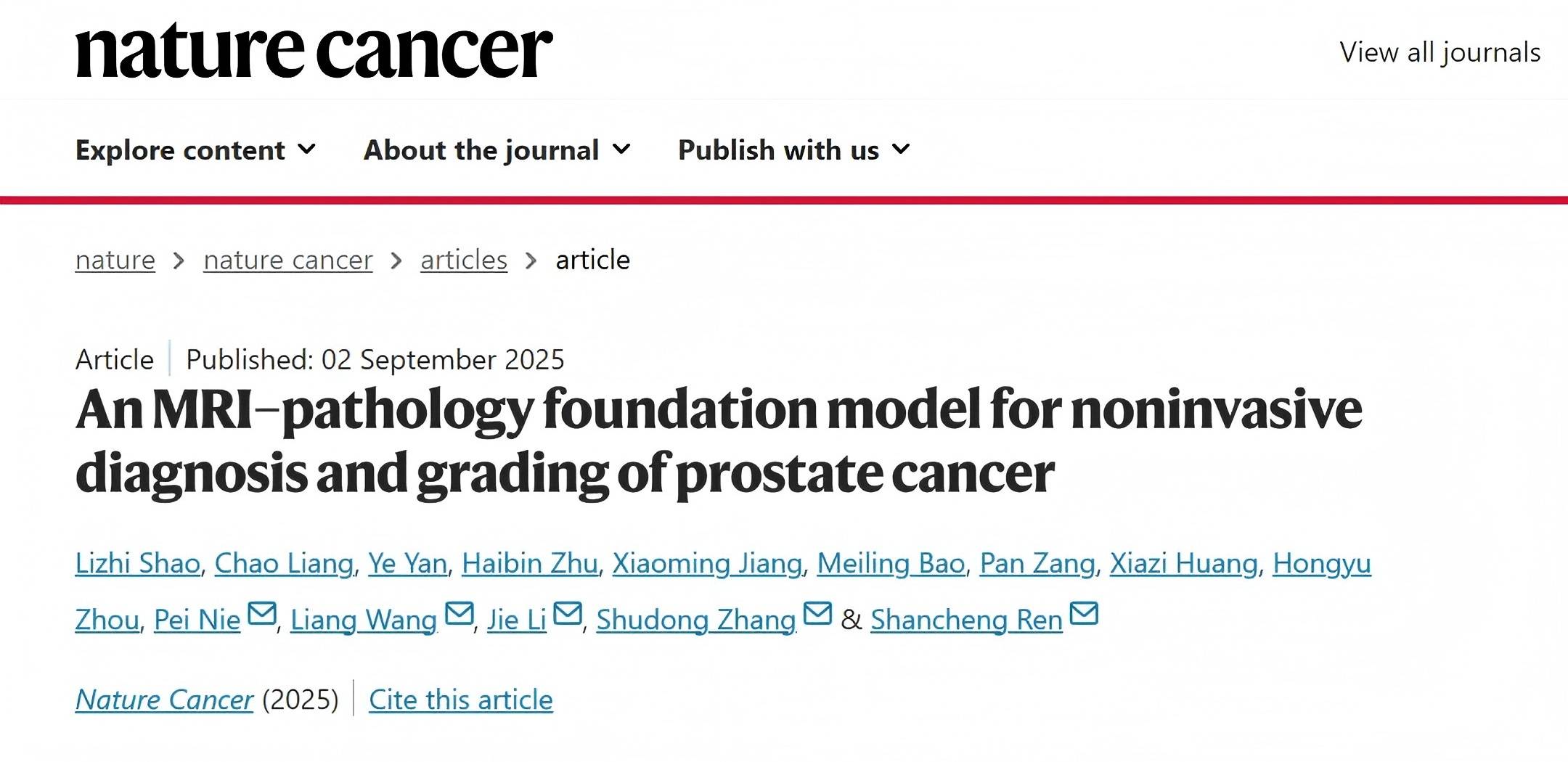Open author Xiazi Huang link
Image resolution: width=1568 pixels, height=762 pixels.
pyautogui.click(x=1184, y=563)
